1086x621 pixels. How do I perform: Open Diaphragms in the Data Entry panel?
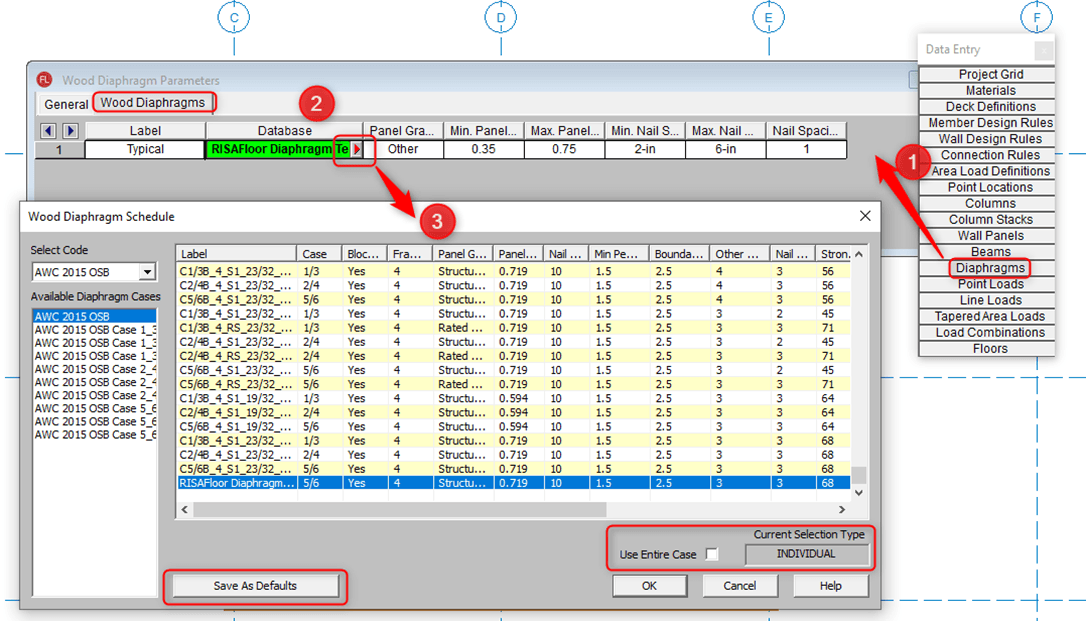coord(989,268)
